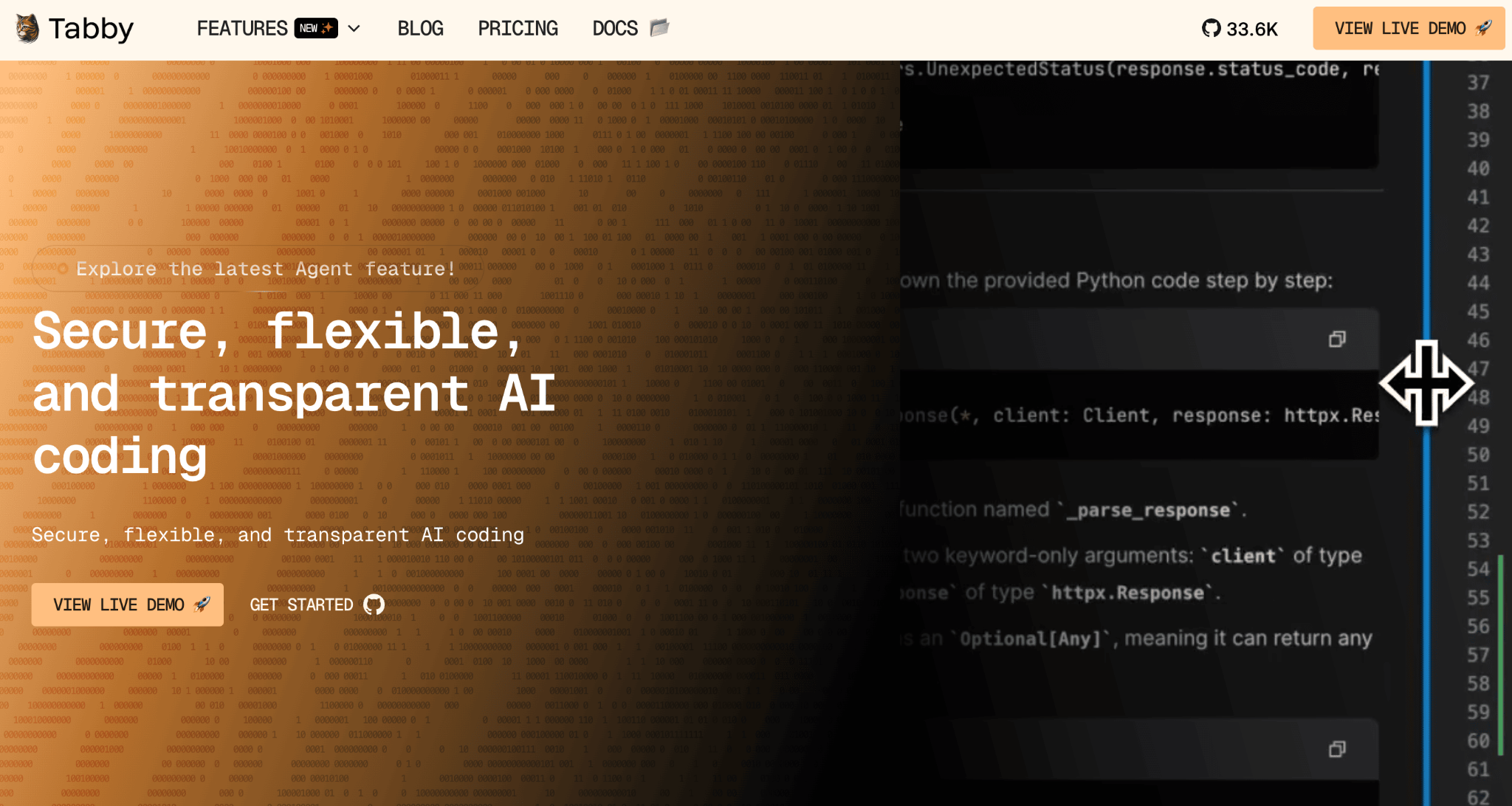Select line number 37 in the editor gutter
Image resolution: width=1512 pixels, height=806 pixels.
(1478, 83)
